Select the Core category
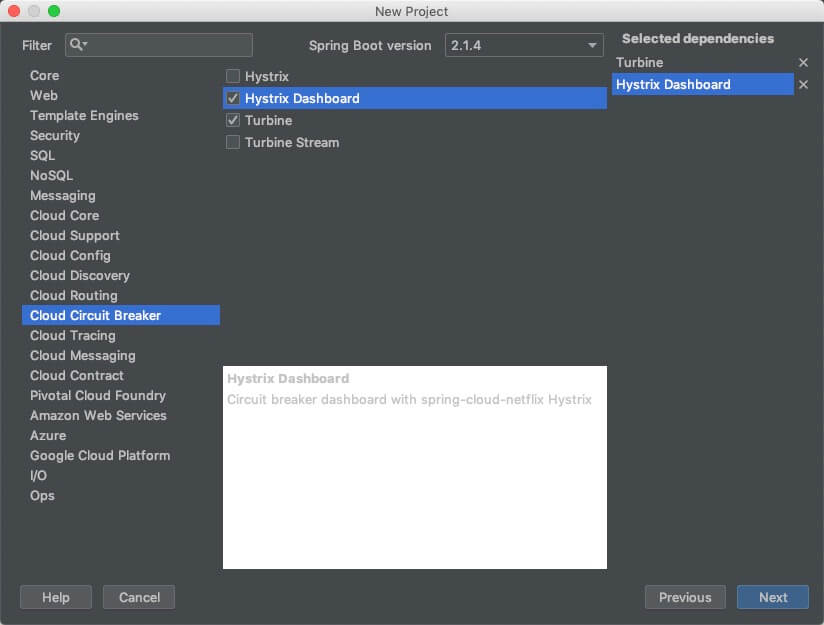This screenshot has width=824, height=625. [x=121, y=75]
